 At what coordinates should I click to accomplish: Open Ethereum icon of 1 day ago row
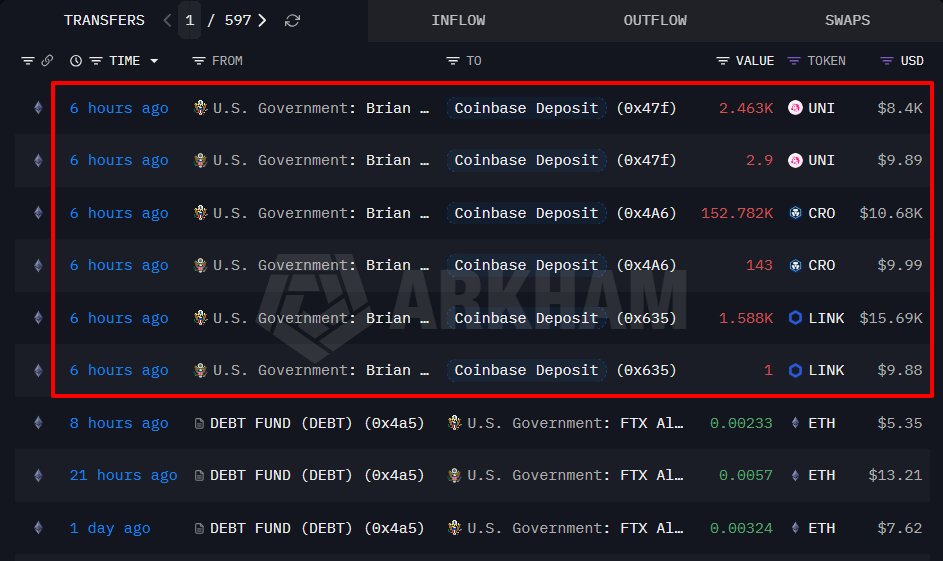coord(38,528)
